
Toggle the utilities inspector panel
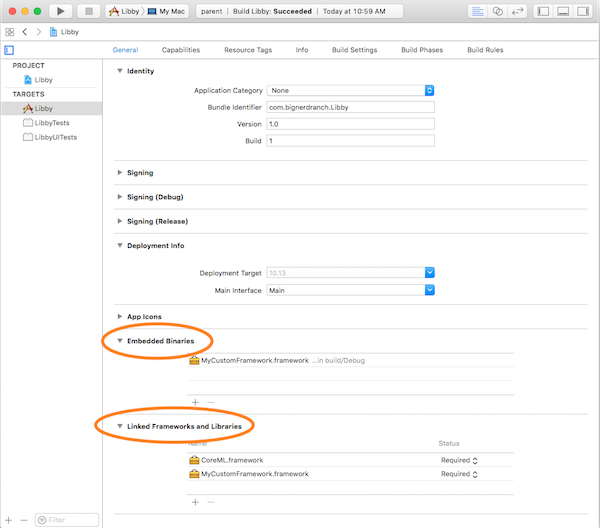(583, 11)
